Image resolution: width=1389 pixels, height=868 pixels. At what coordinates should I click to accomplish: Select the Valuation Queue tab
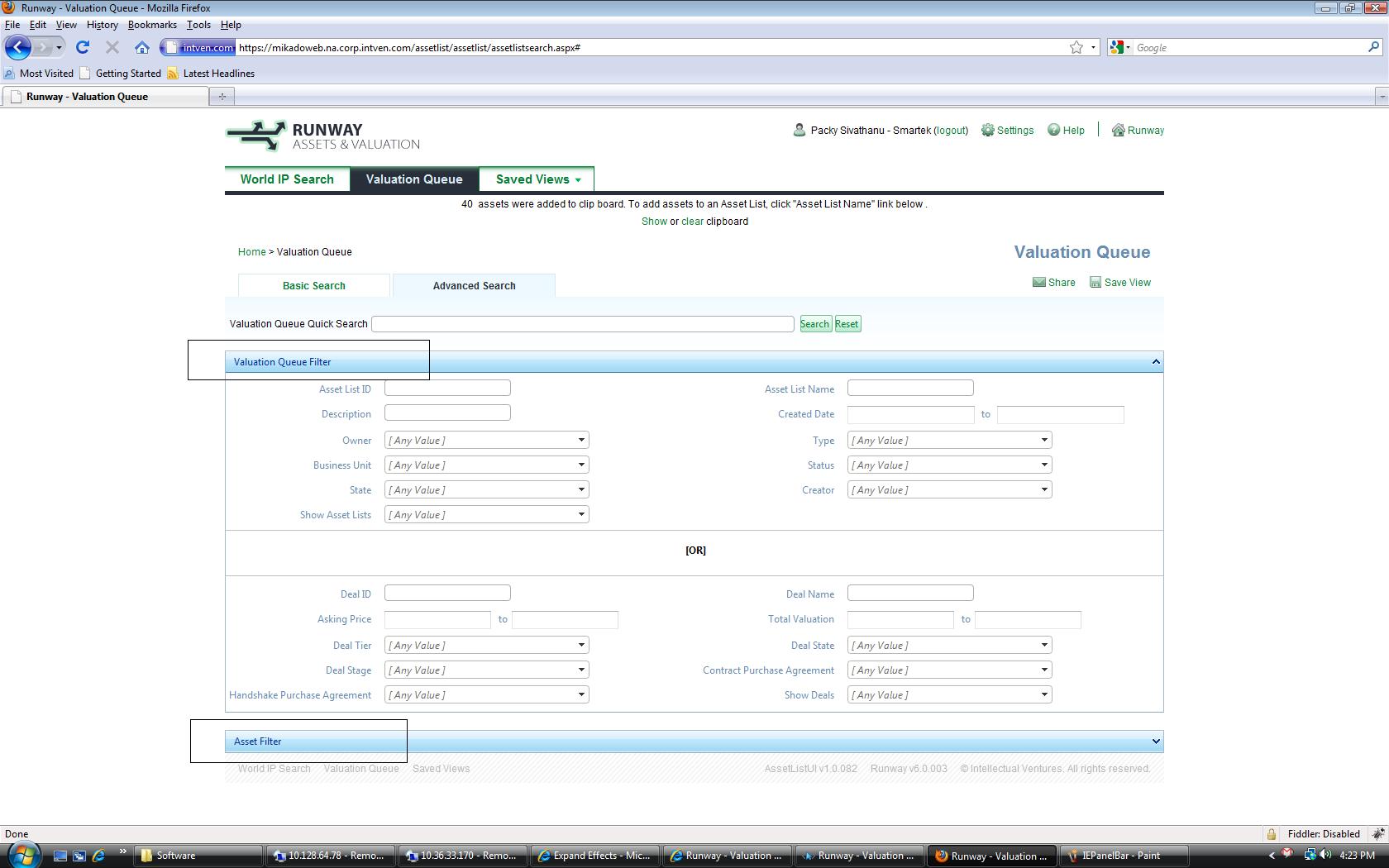pyautogui.click(x=414, y=179)
